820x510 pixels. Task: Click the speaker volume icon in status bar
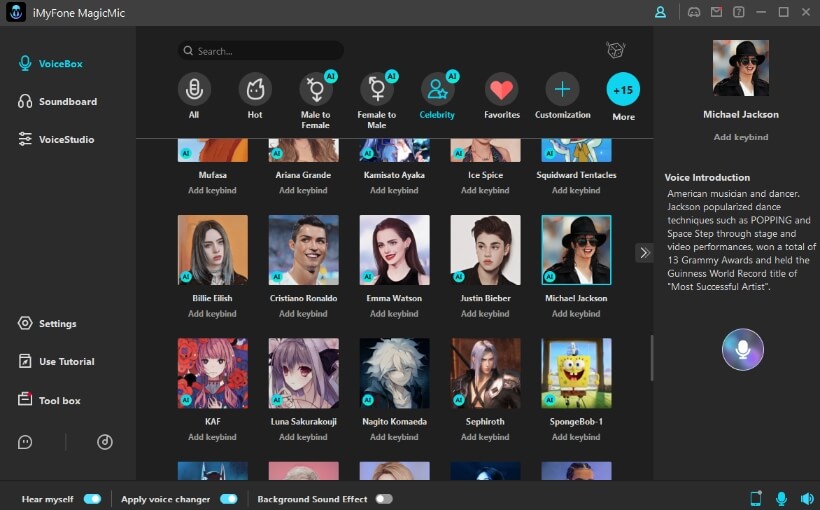(x=807, y=498)
